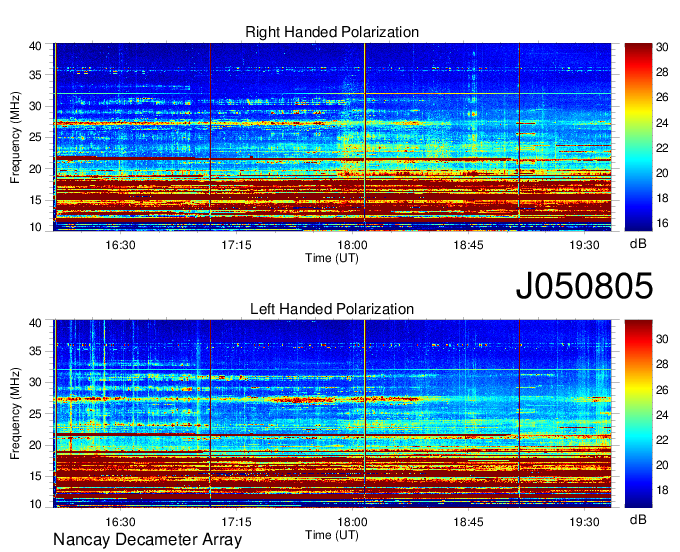This screenshot has height=552, width=680.
Task: Click 'Frequency (MHz)' label of Left Handed plot
Action: [x=15, y=414]
